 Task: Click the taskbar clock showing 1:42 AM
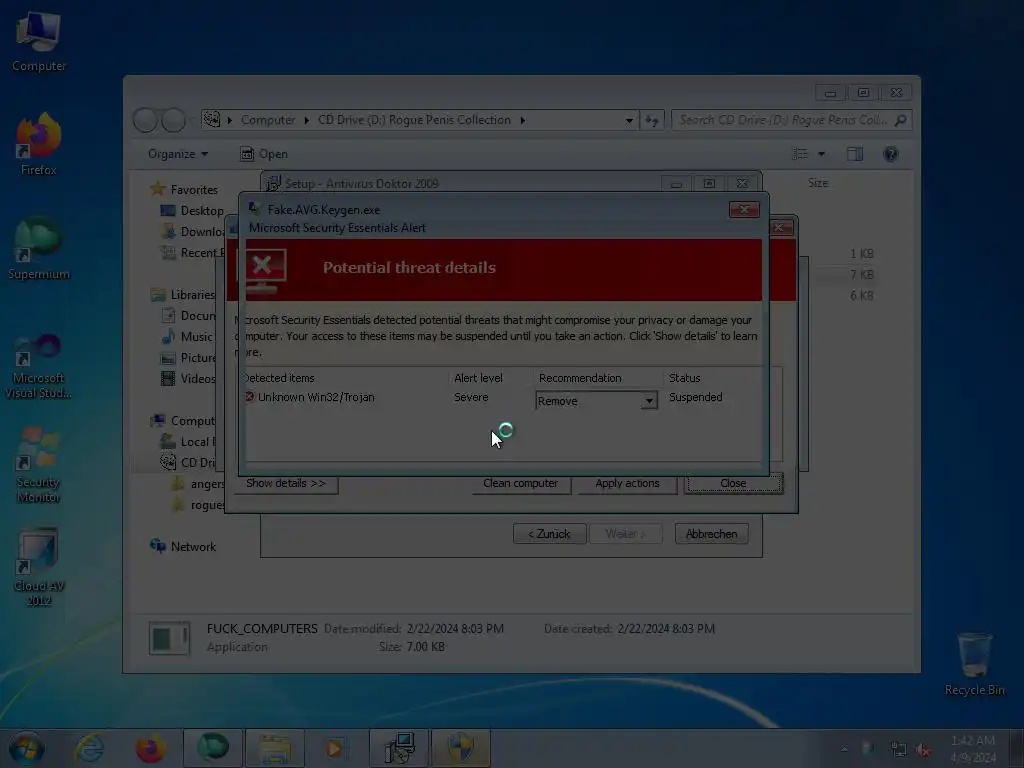(972, 748)
